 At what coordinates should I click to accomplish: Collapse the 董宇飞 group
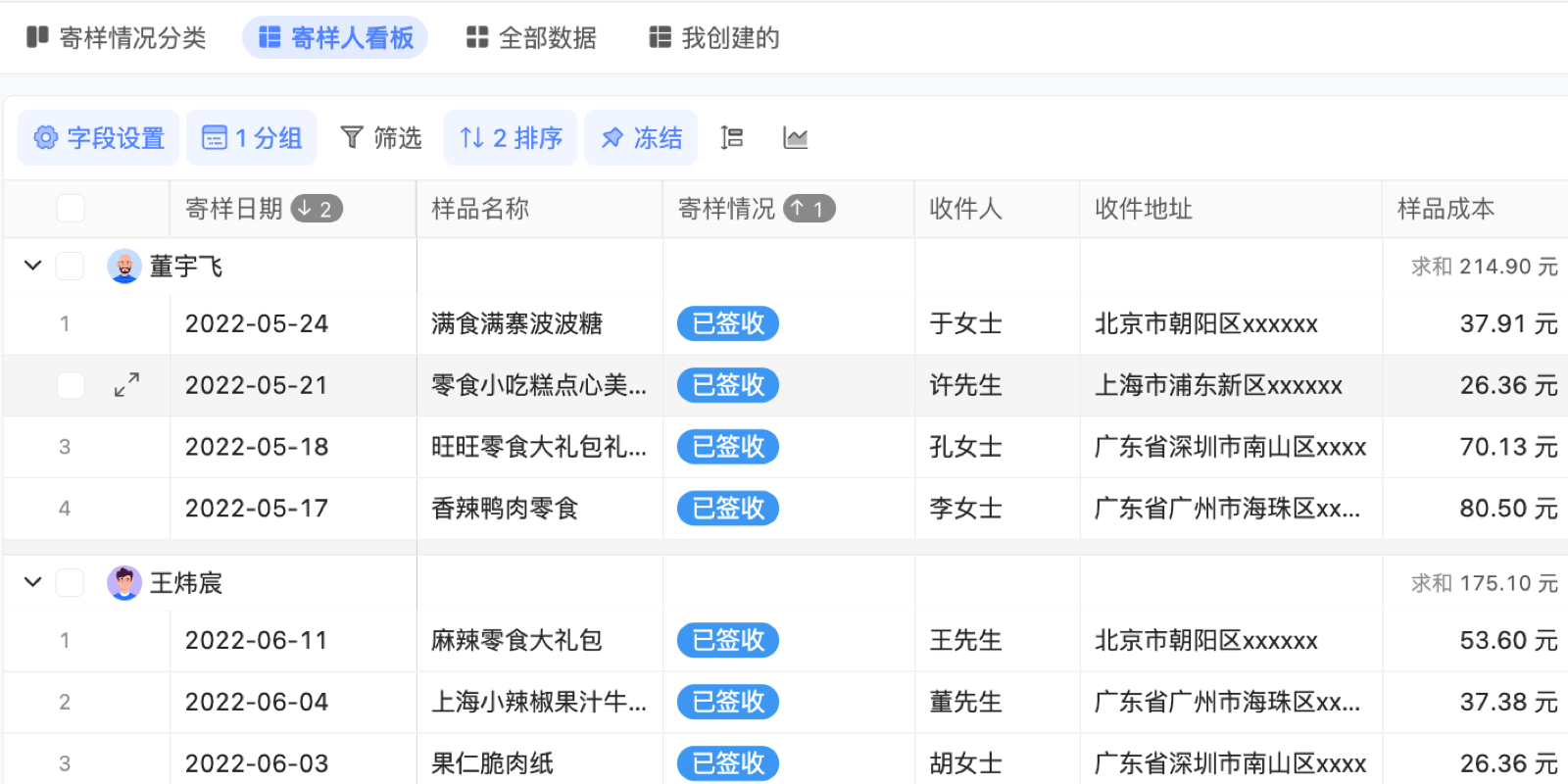click(x=32, y=266)
